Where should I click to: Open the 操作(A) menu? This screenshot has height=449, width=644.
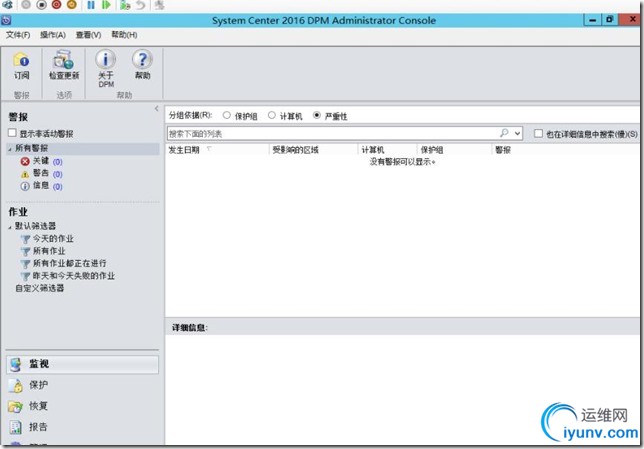tap(53, 35)
